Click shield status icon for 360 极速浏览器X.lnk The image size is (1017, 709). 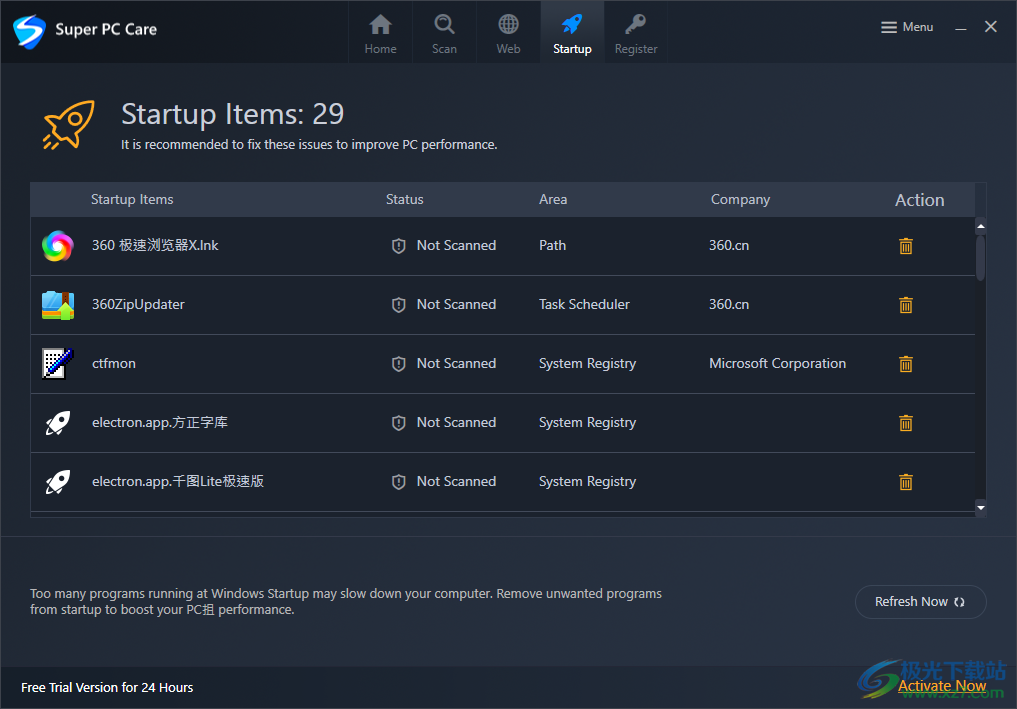click(x=399, y=246)
